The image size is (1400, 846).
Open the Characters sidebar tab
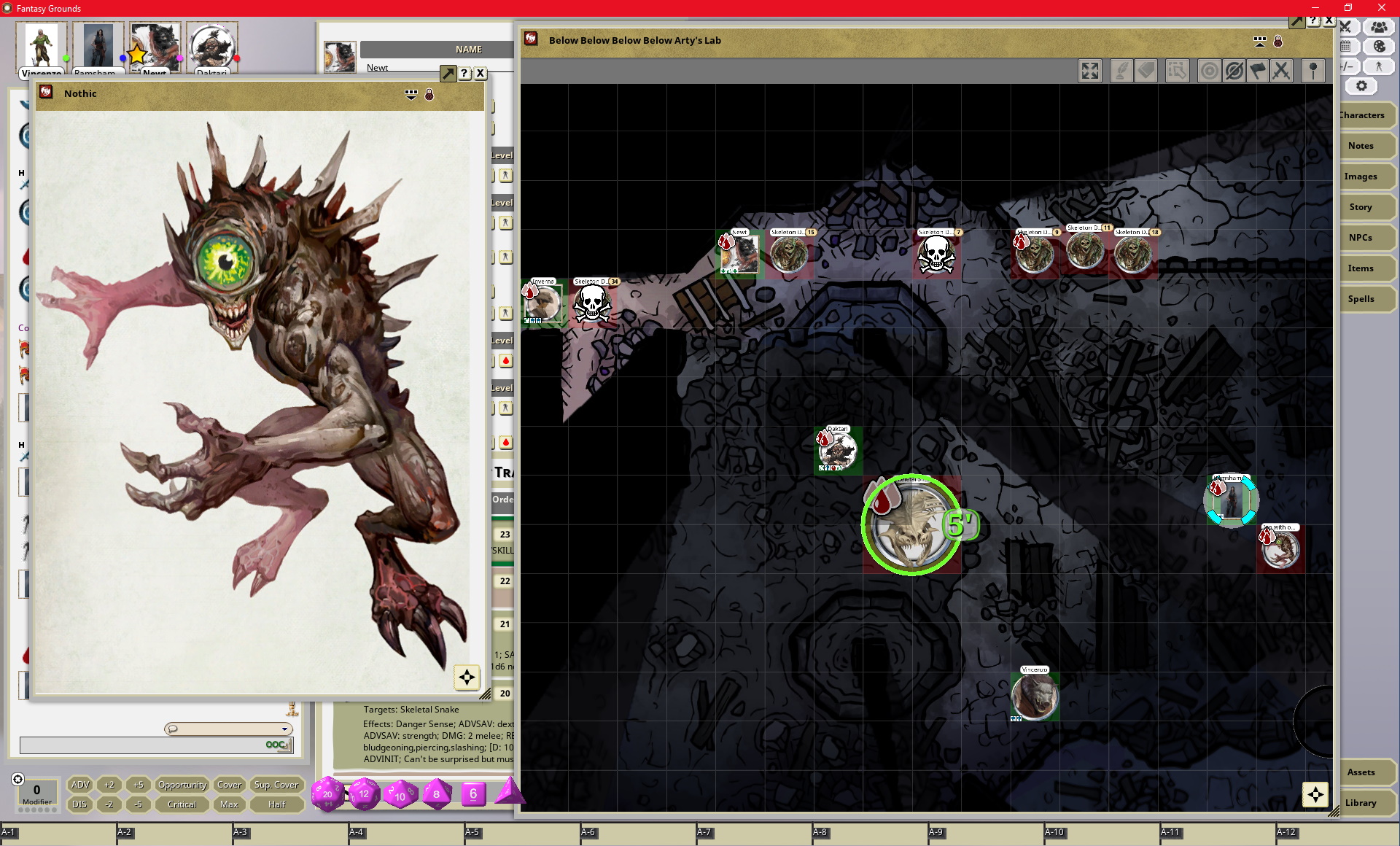coord(1366,115)
